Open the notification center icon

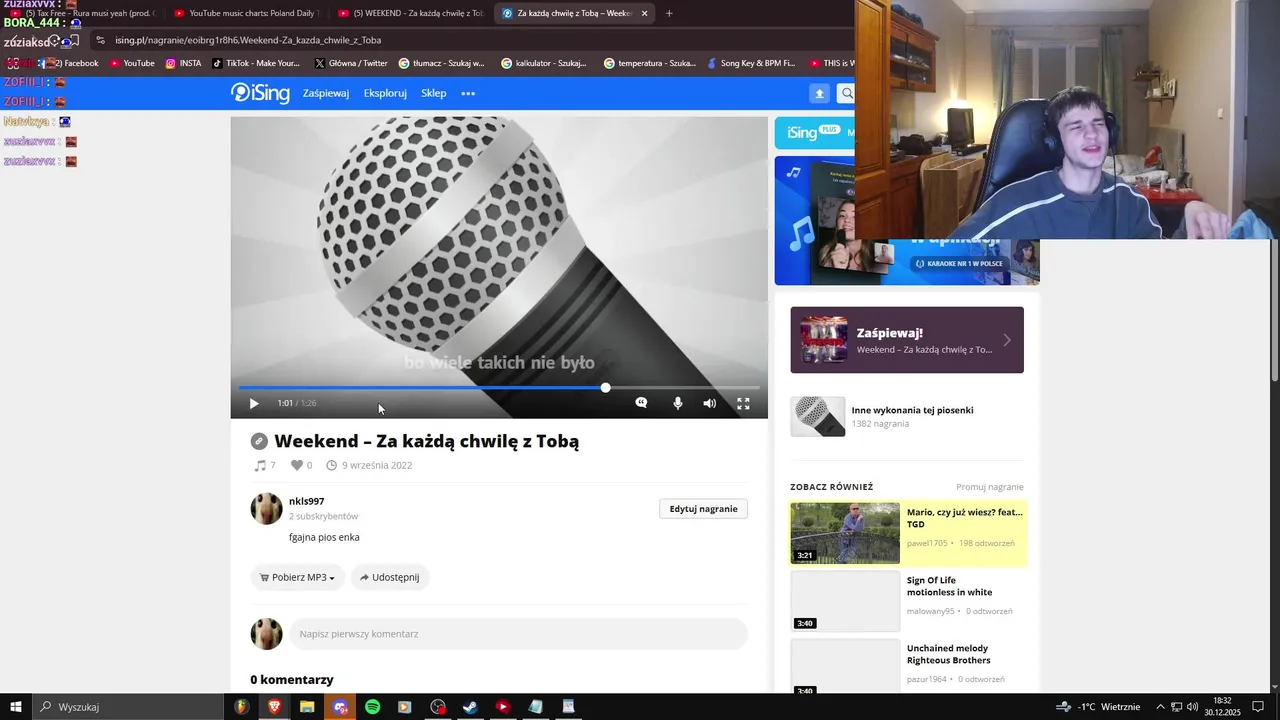pyautogui.click(x=1259, y=707)
